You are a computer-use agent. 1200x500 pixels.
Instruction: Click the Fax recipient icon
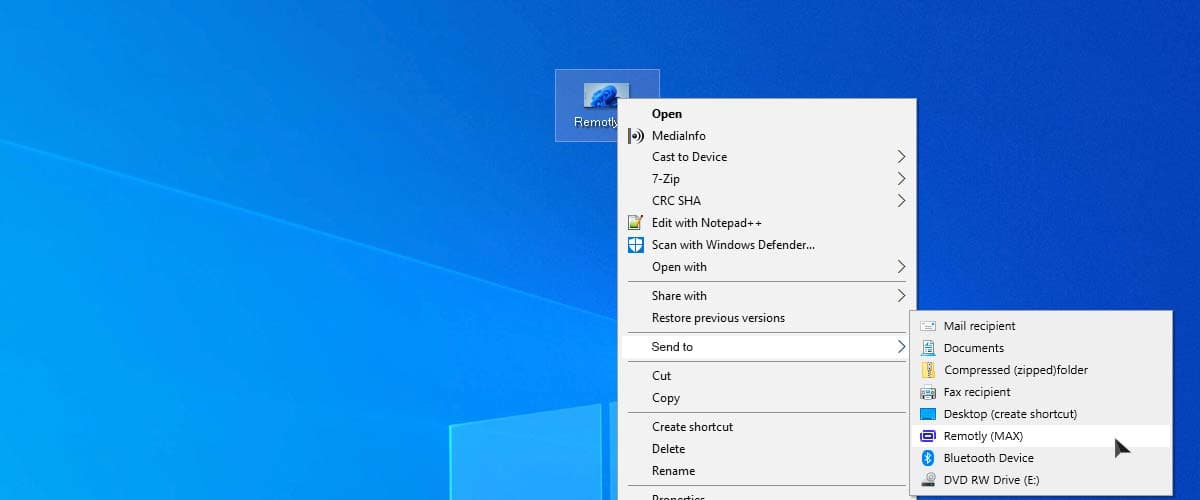[x=928, y=392]
